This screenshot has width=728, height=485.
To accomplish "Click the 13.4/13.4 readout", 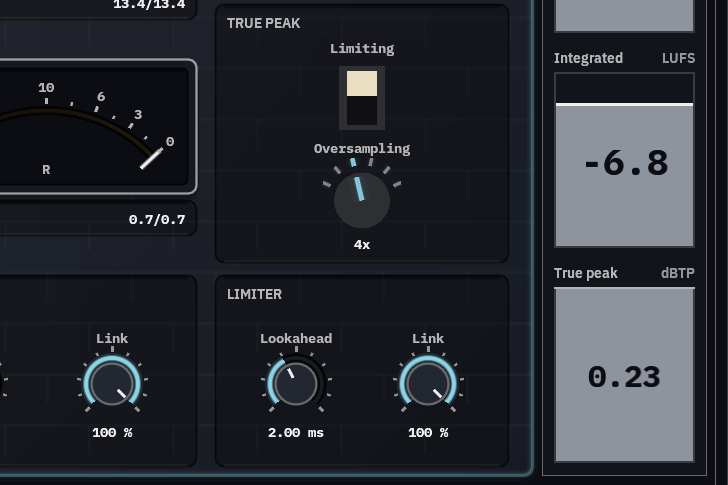I will 149,5.
